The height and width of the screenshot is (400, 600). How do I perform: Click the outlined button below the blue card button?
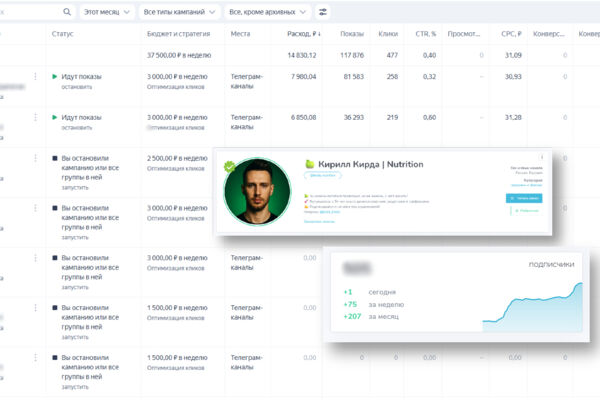tap(527, 211)
